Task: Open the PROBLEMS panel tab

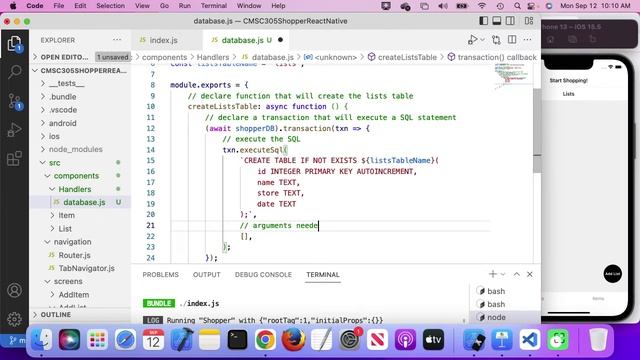Action: [160, 275]
